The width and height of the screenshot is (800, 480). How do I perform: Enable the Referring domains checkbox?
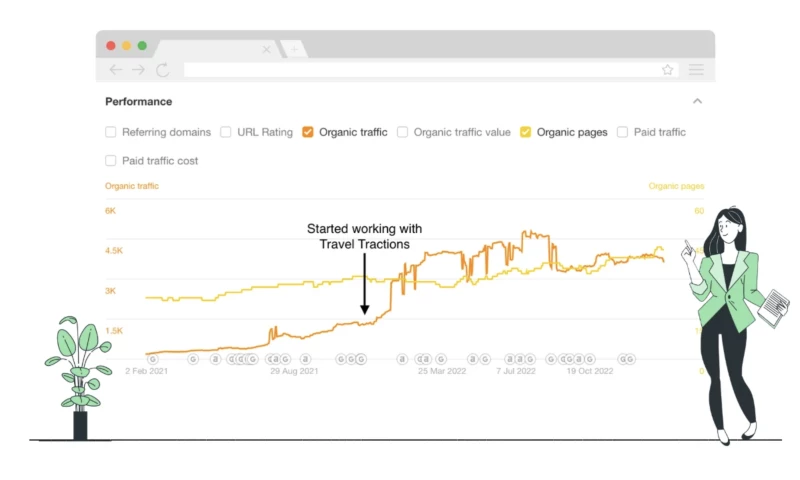click(x=111, y=132)
